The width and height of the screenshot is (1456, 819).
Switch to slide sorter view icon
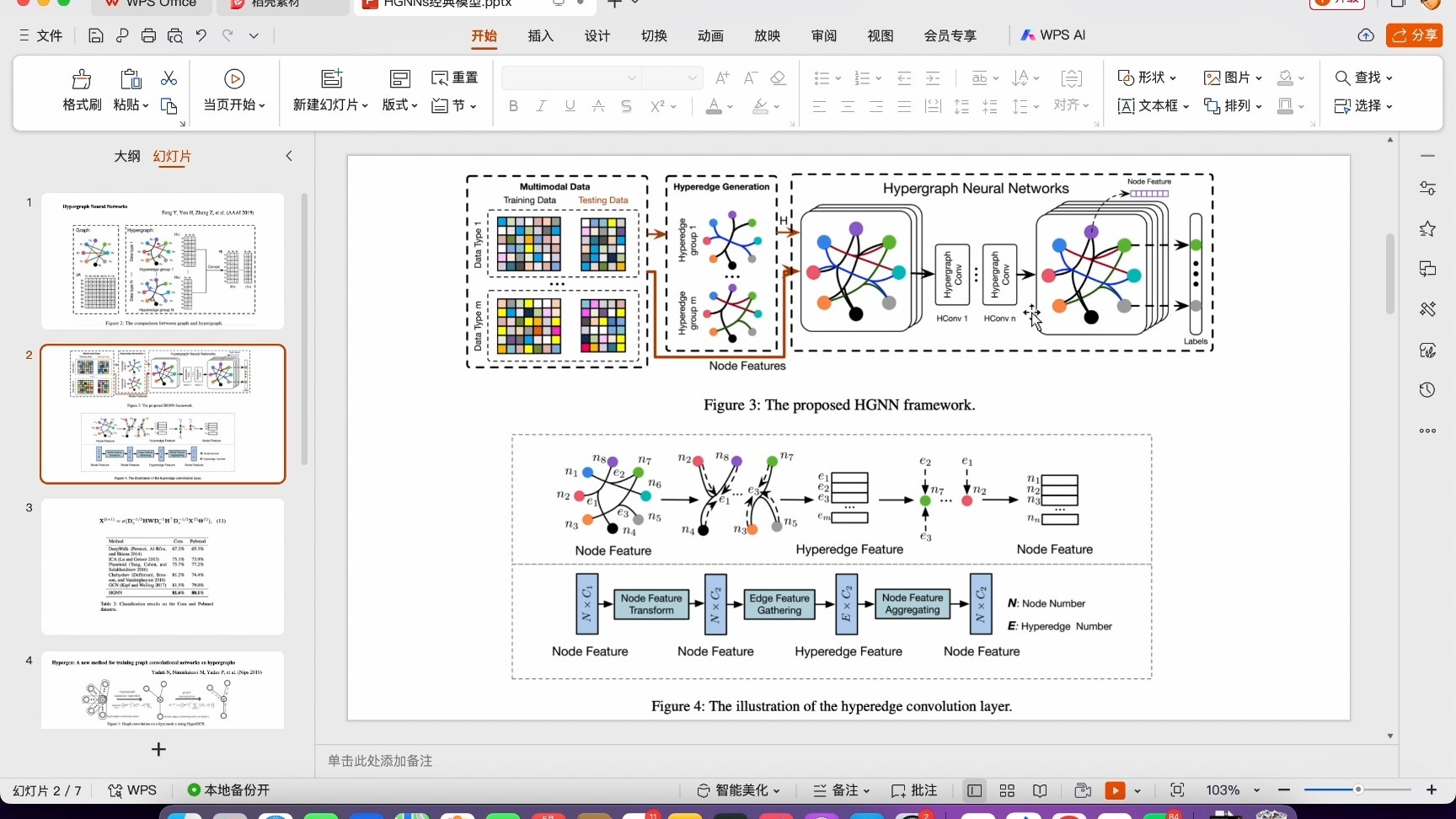pos(1007,790)
